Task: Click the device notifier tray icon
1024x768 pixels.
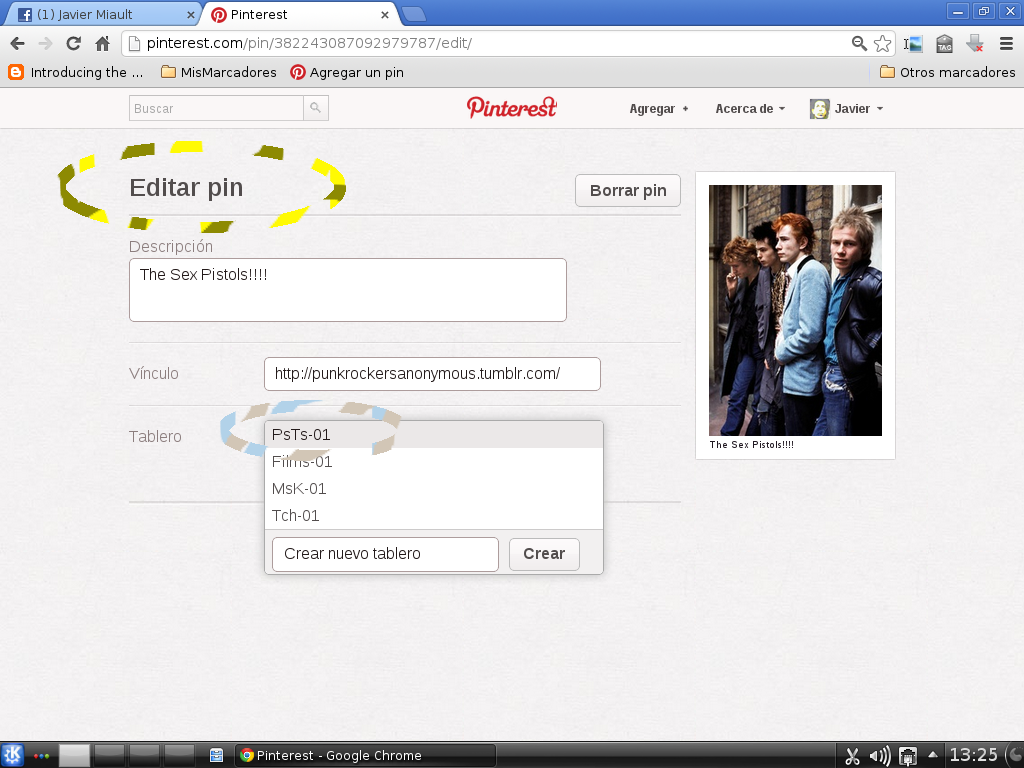Action: (x=908, y=756)
